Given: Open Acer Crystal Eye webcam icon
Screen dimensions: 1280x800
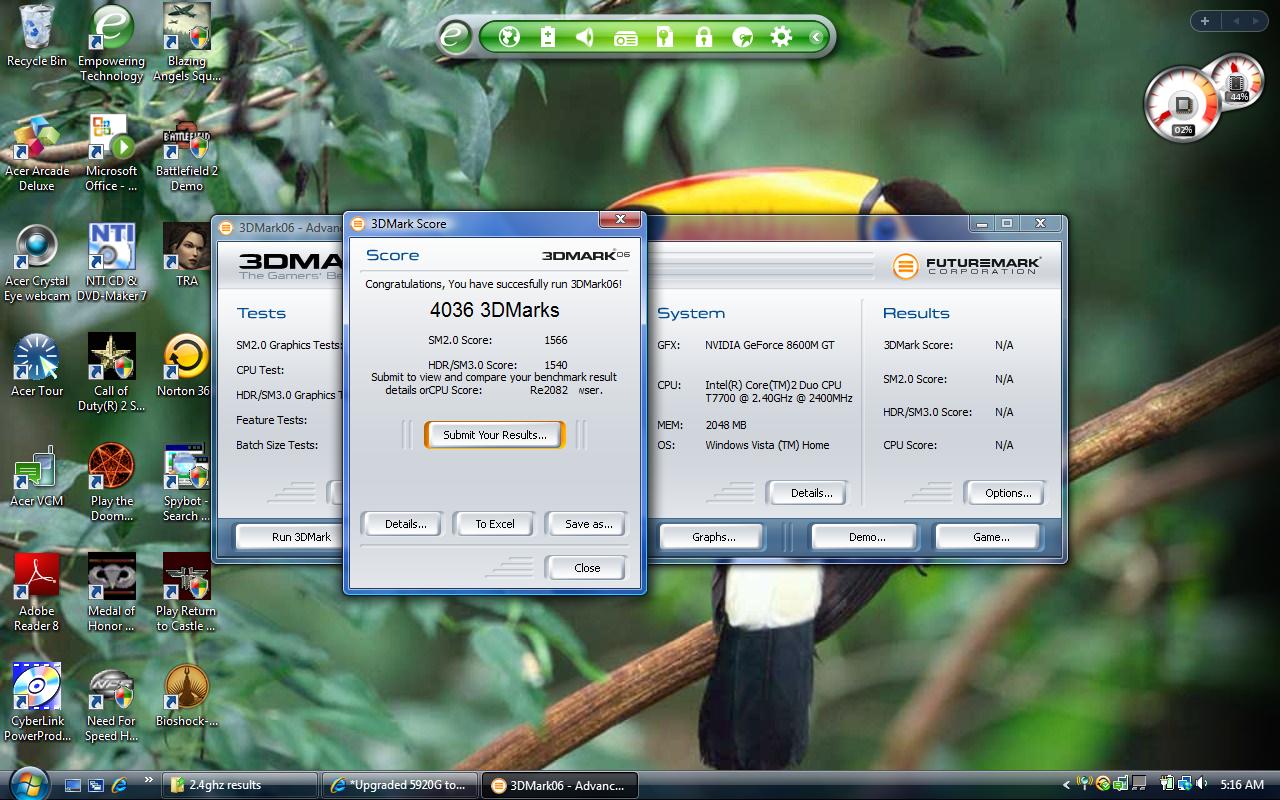Looking at the screenshot, I should pos(37,262).
